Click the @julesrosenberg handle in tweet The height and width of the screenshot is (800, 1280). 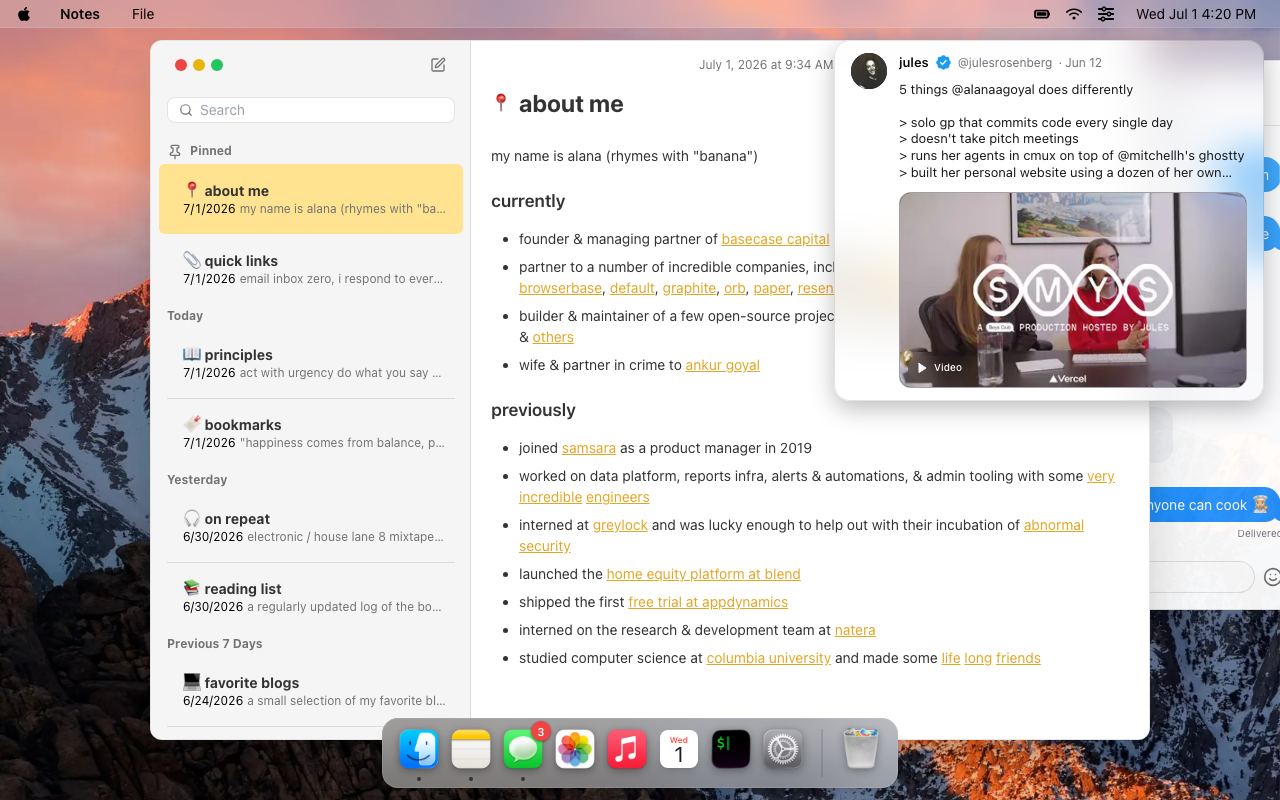pyautogui.click(x=1005, y=62)
